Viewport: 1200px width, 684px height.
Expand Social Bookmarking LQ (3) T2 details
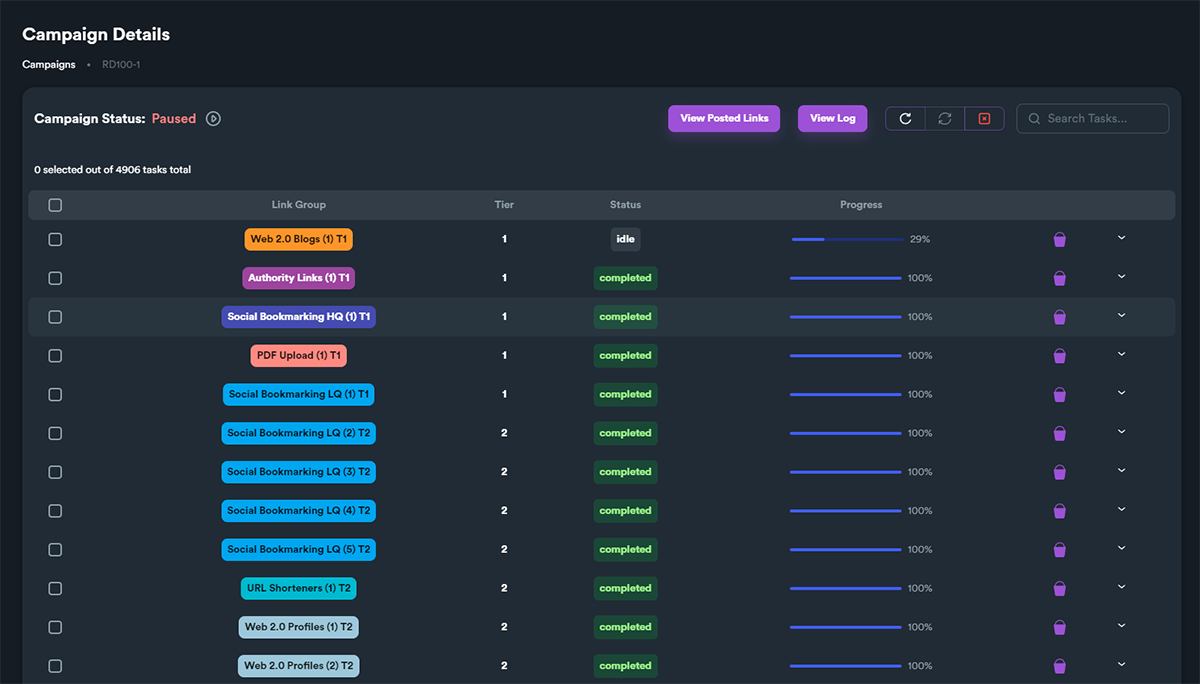pos(1121,471)
